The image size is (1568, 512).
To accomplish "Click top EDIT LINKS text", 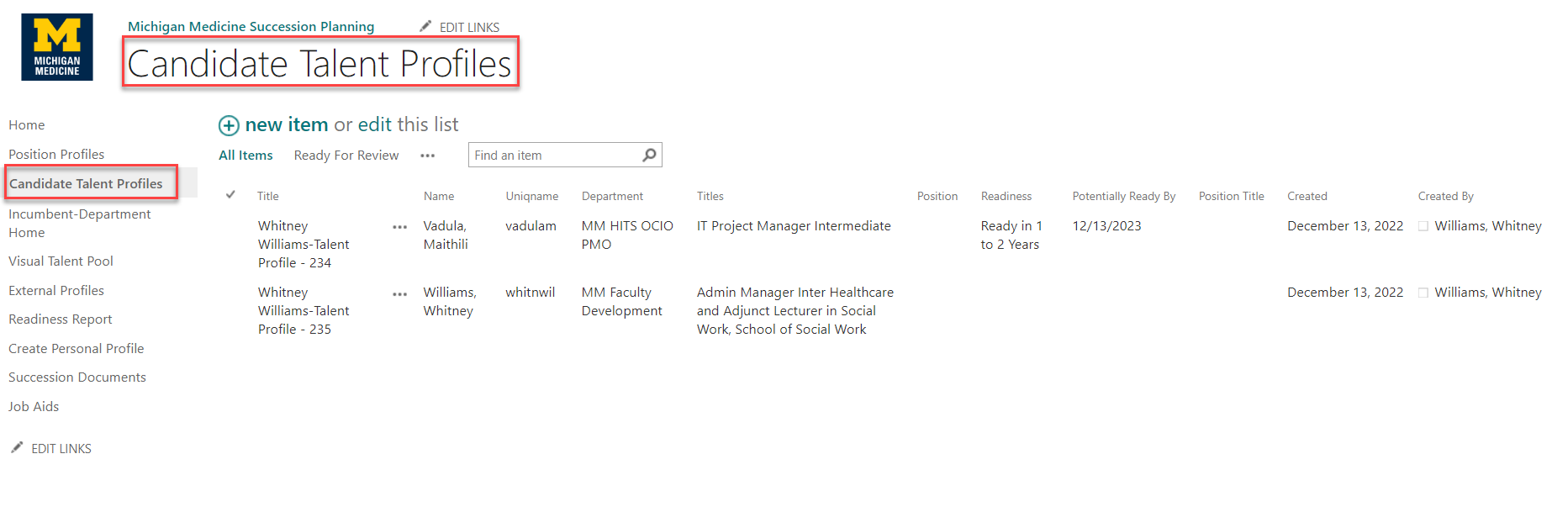I will click(469, 28).
